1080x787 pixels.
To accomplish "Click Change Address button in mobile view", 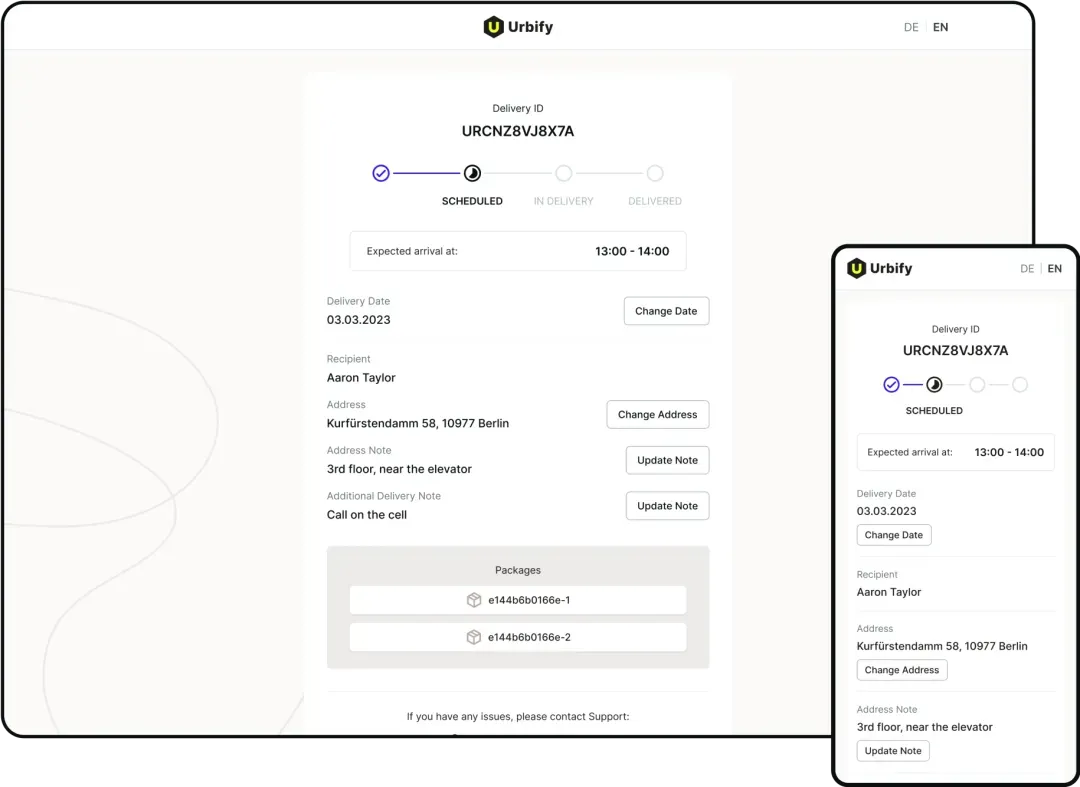I will (902, 670).
